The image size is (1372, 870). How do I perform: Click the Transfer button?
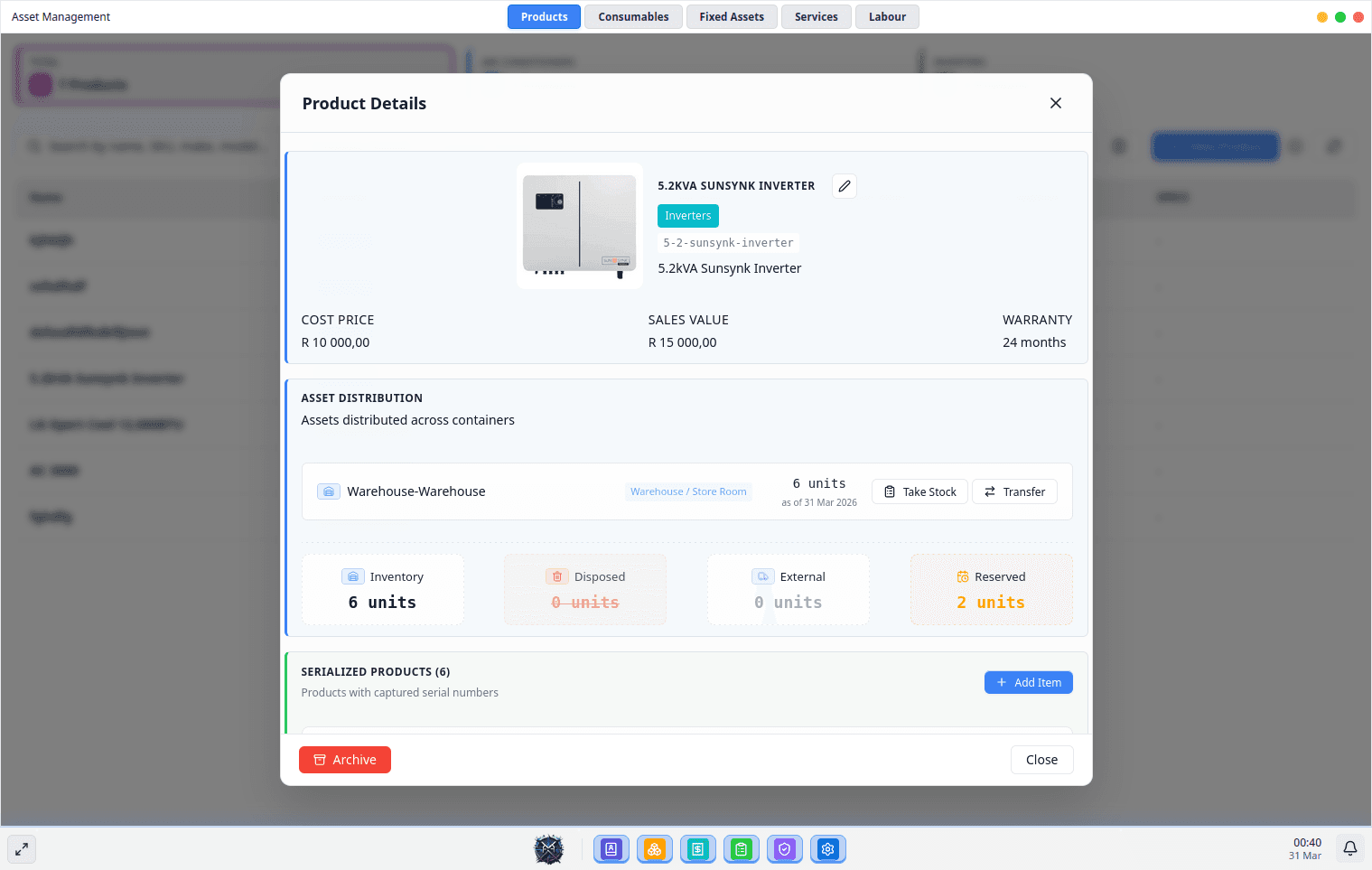pyautogui.click(x=1014, y=491)
